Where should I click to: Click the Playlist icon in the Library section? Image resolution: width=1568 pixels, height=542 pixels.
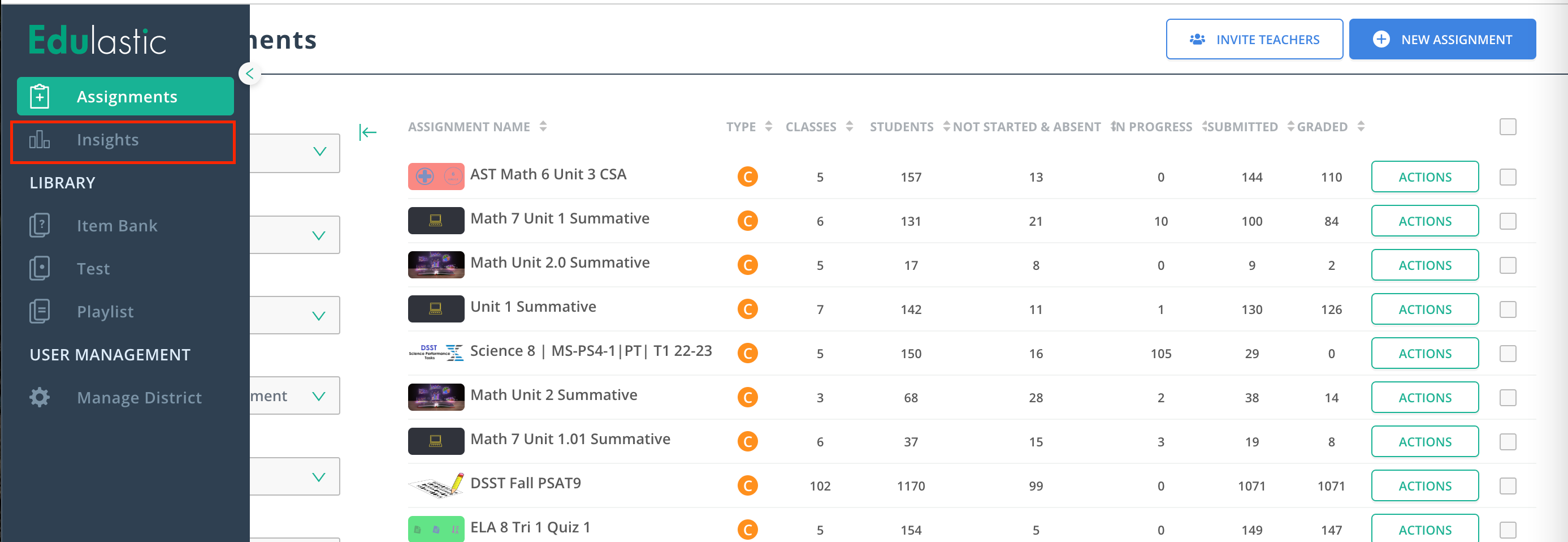(40, 311)
